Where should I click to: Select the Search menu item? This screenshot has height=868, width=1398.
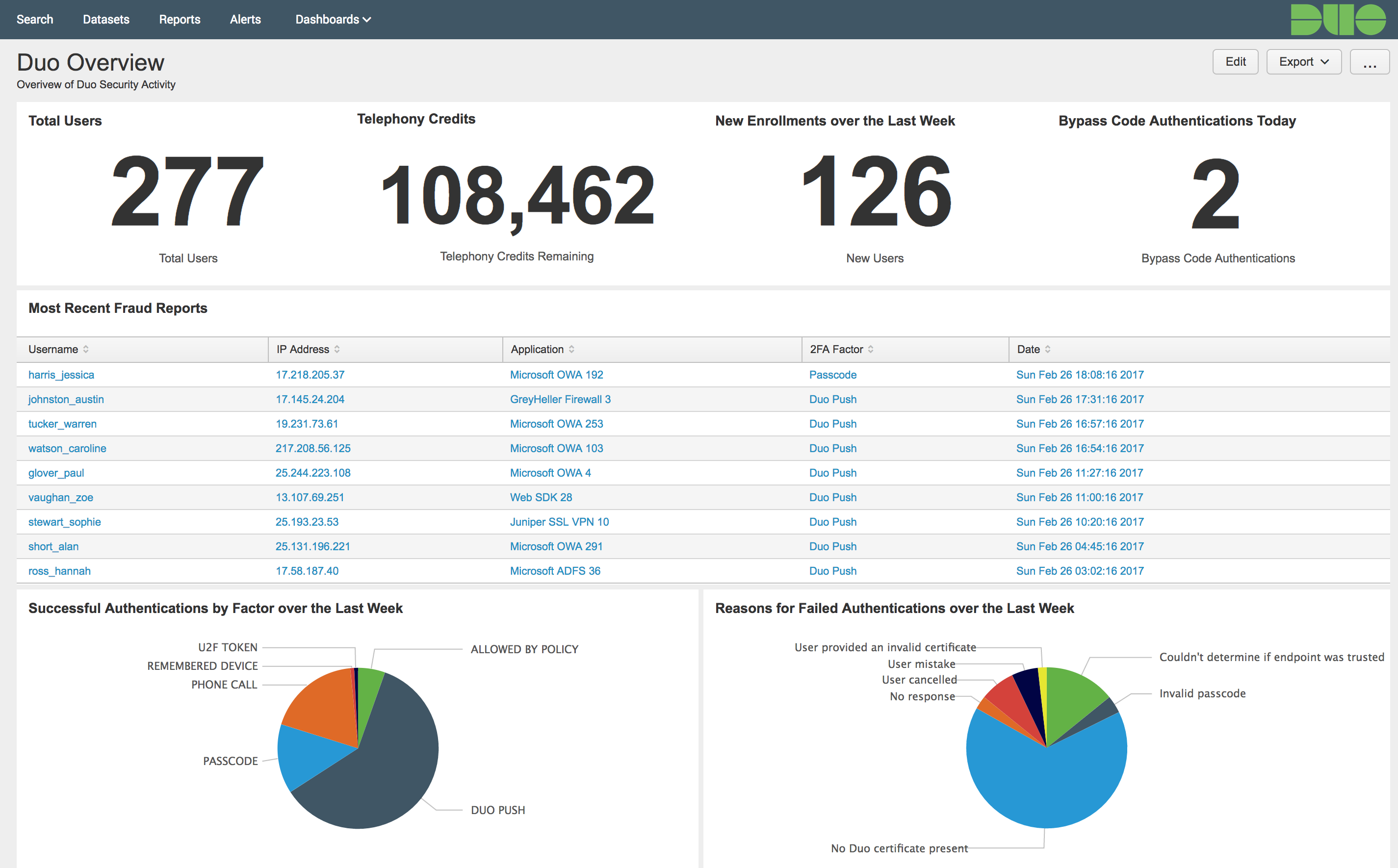coord(34,19)
